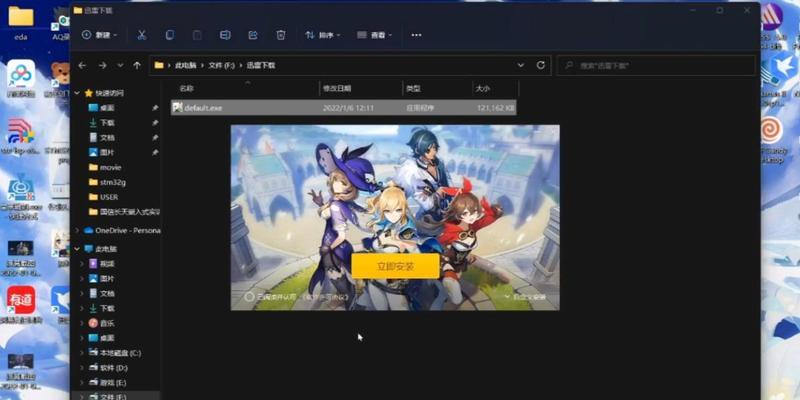
Task: Open the 排序 Sort dropdown
Action: (322, 35)
